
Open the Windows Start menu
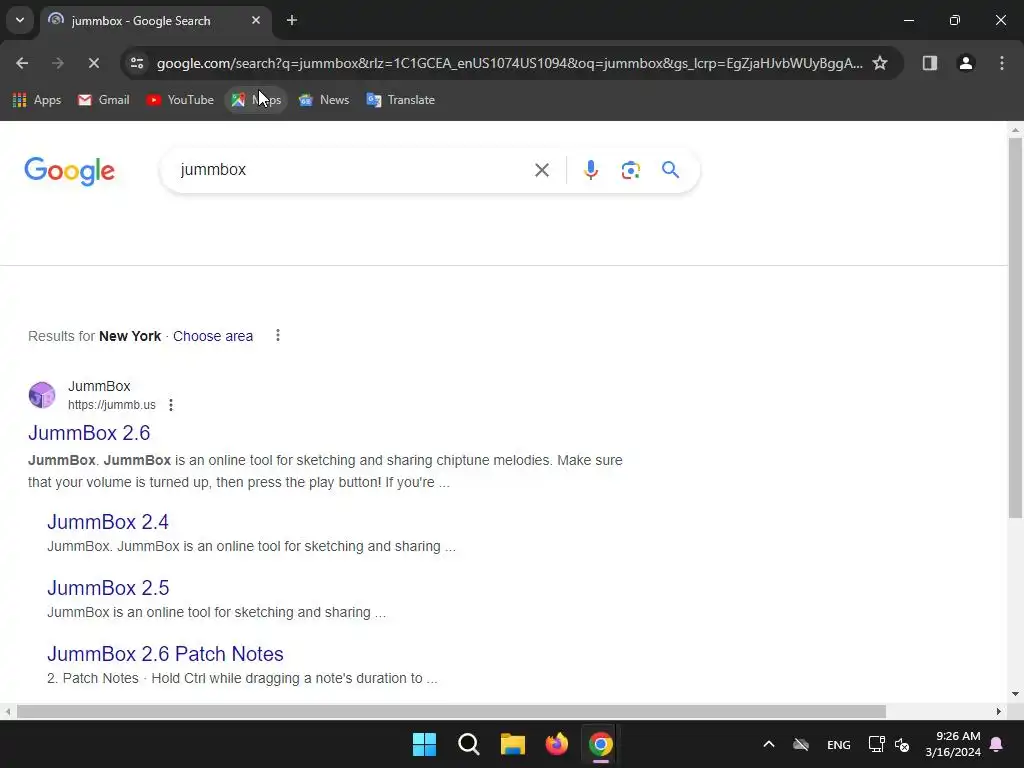(x=424, y=744)
